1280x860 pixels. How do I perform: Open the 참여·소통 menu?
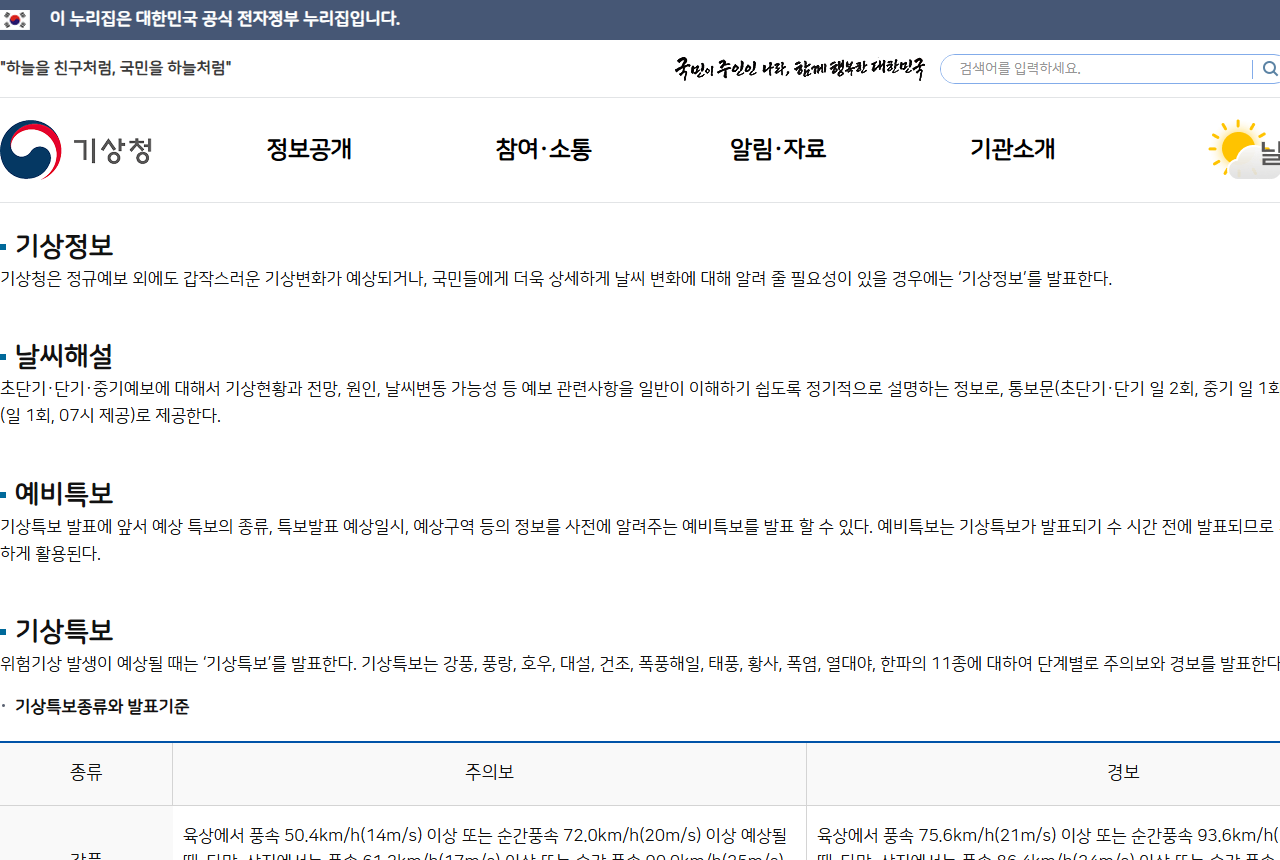pos(544,149)
